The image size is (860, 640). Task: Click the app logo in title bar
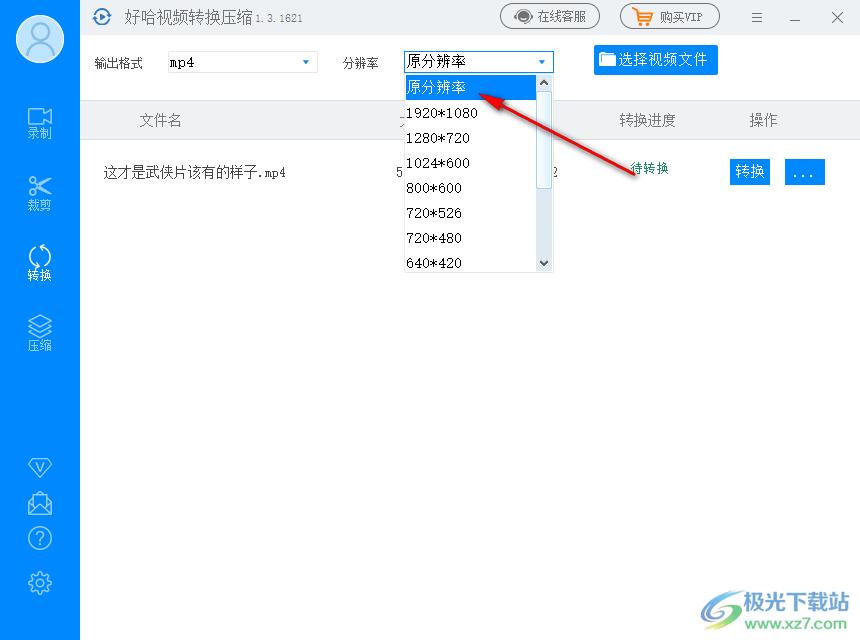coord(102,17)
